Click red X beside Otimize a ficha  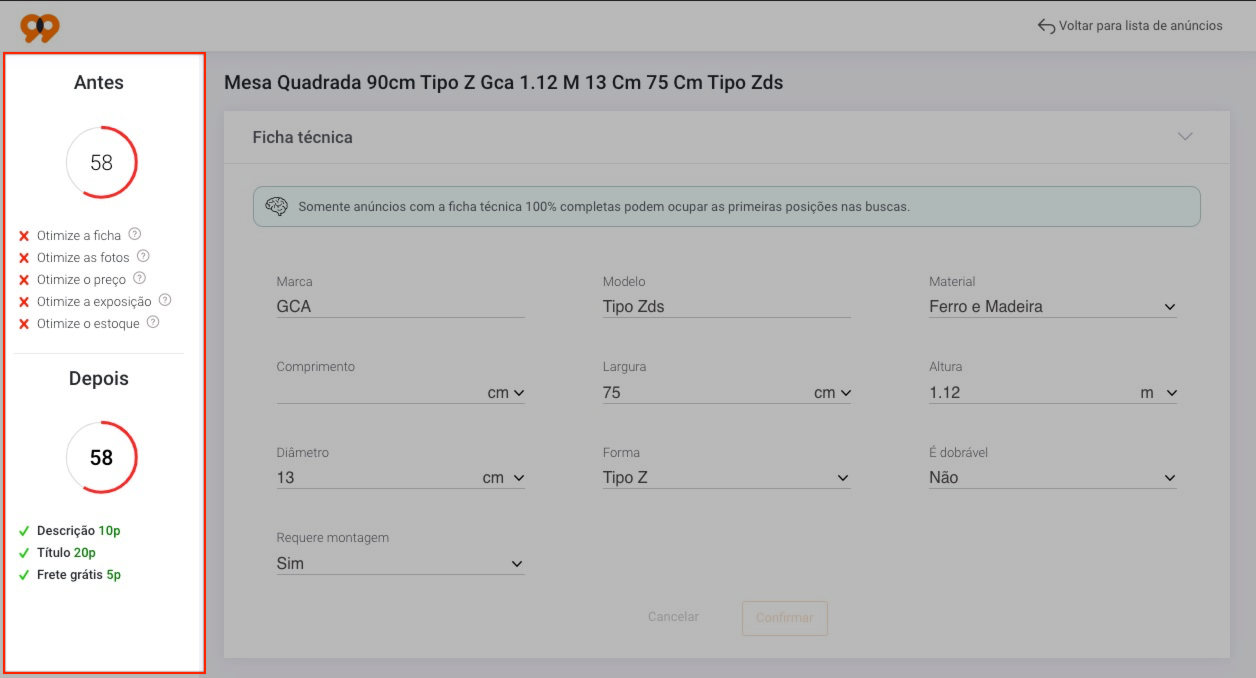click(24, 236)
